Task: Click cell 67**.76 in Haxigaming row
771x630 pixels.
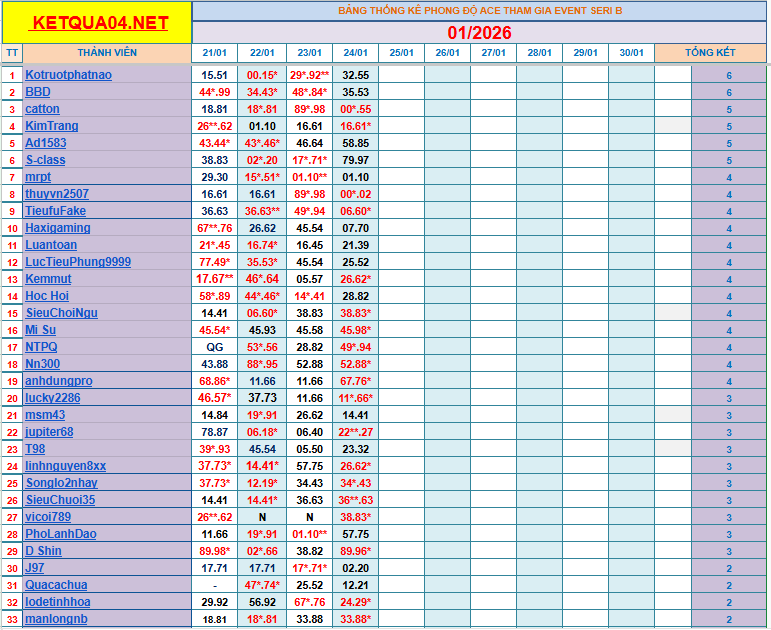Action: pyautogui.click(x=214, y=228)
